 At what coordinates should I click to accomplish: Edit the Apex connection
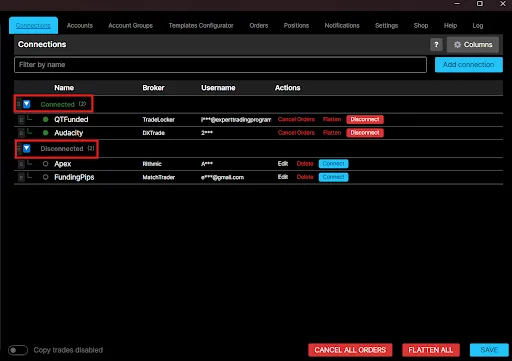[283, 164]
